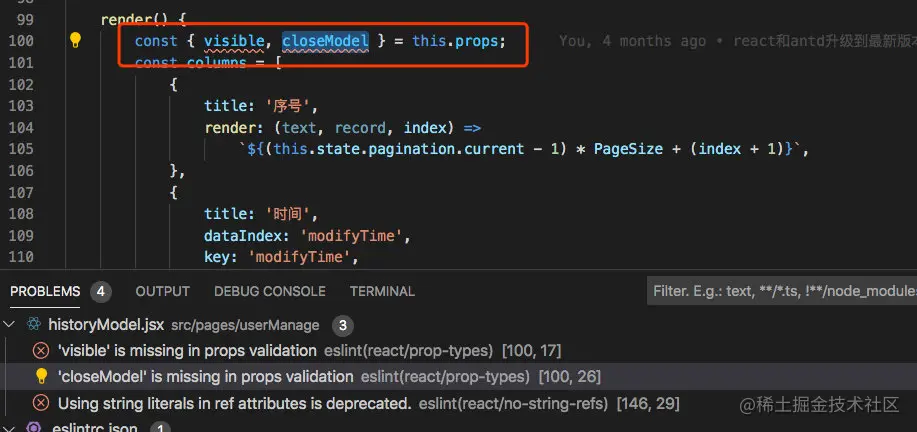Open the TERMINAL tab
This screenshot has height=432, width=917.
(x=382, y=291)
